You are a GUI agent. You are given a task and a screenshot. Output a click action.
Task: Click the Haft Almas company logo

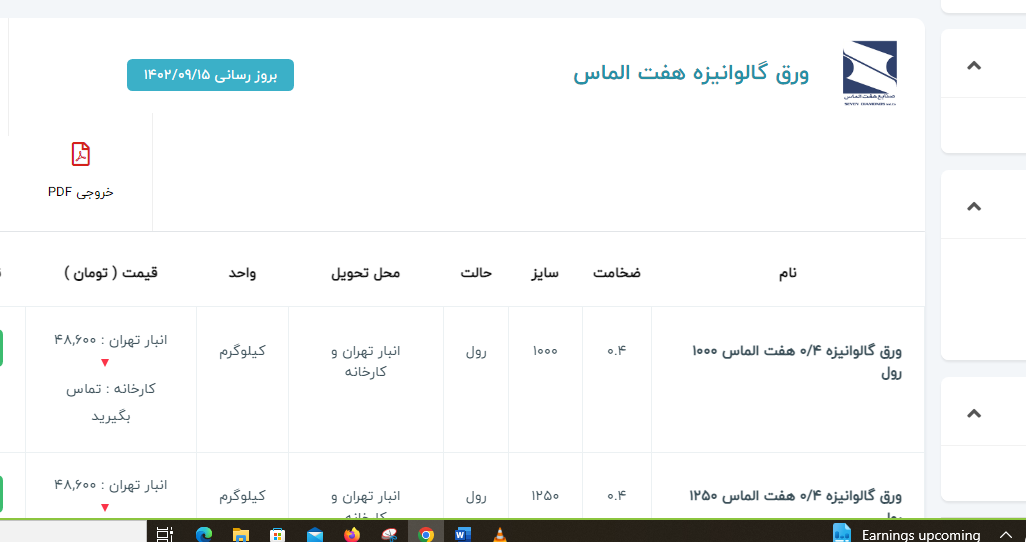click(x=869, y=73)
